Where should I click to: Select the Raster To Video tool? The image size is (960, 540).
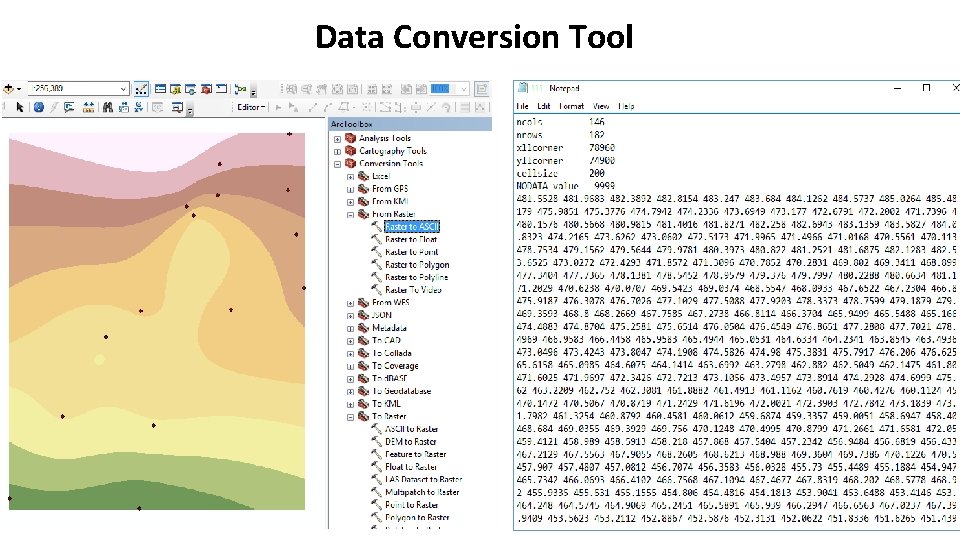pyautogui.click(x=413, y=290)
